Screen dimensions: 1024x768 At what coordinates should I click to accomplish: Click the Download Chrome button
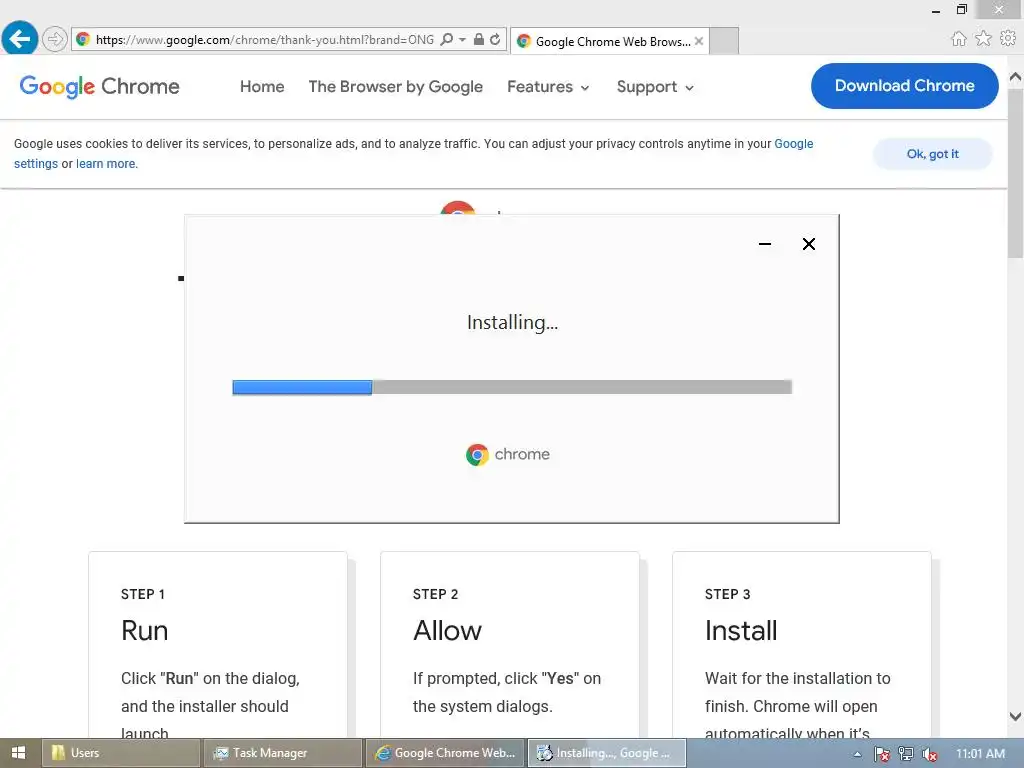904,86
